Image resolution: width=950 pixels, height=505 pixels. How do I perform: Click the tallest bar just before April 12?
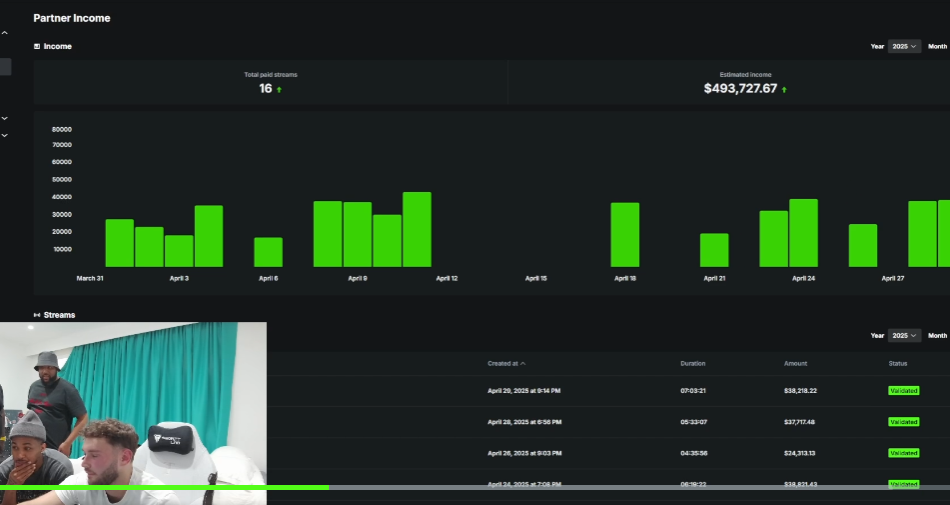(x=417, y=229)
